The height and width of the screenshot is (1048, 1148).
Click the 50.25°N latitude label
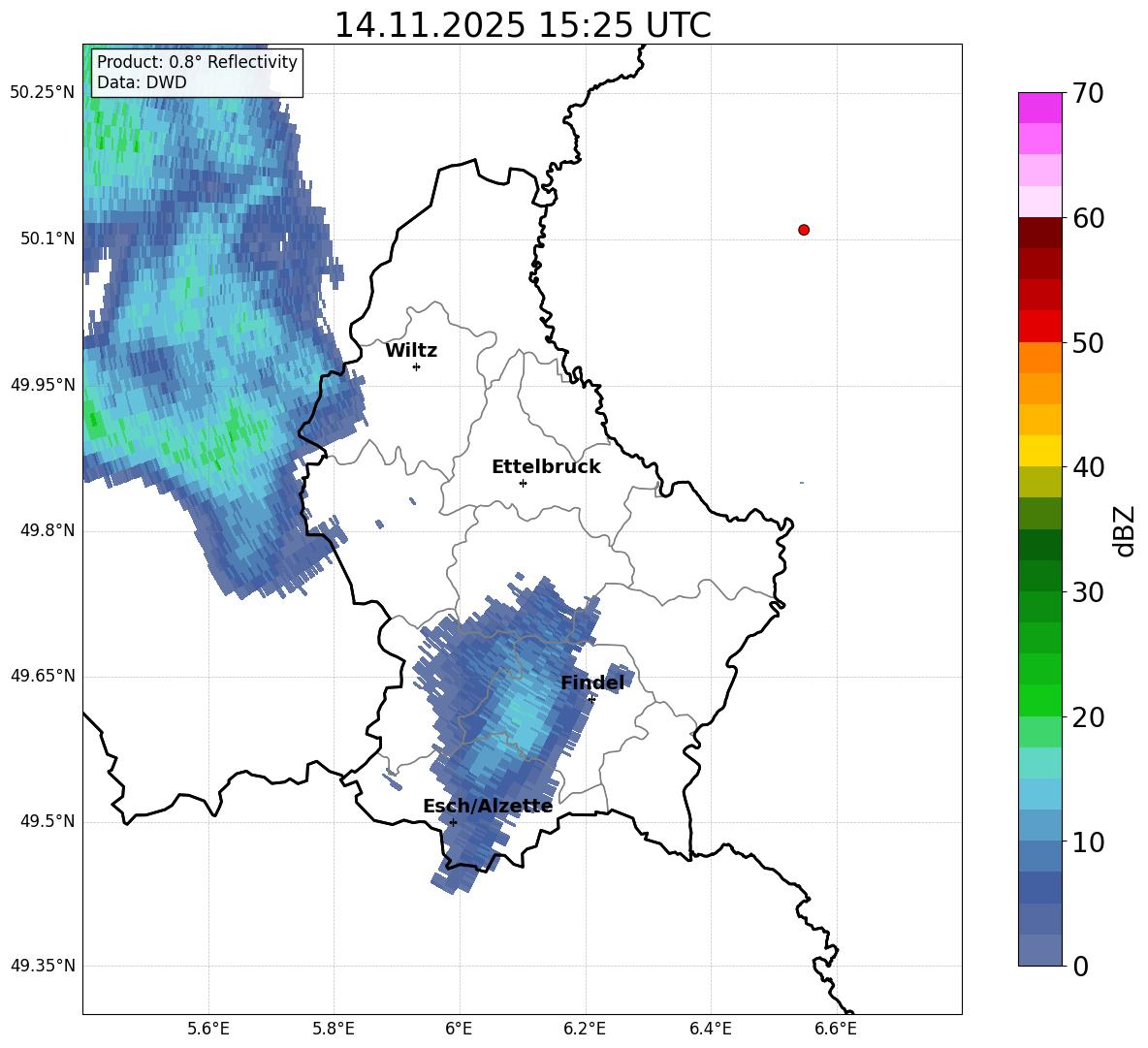coord(43,93)
